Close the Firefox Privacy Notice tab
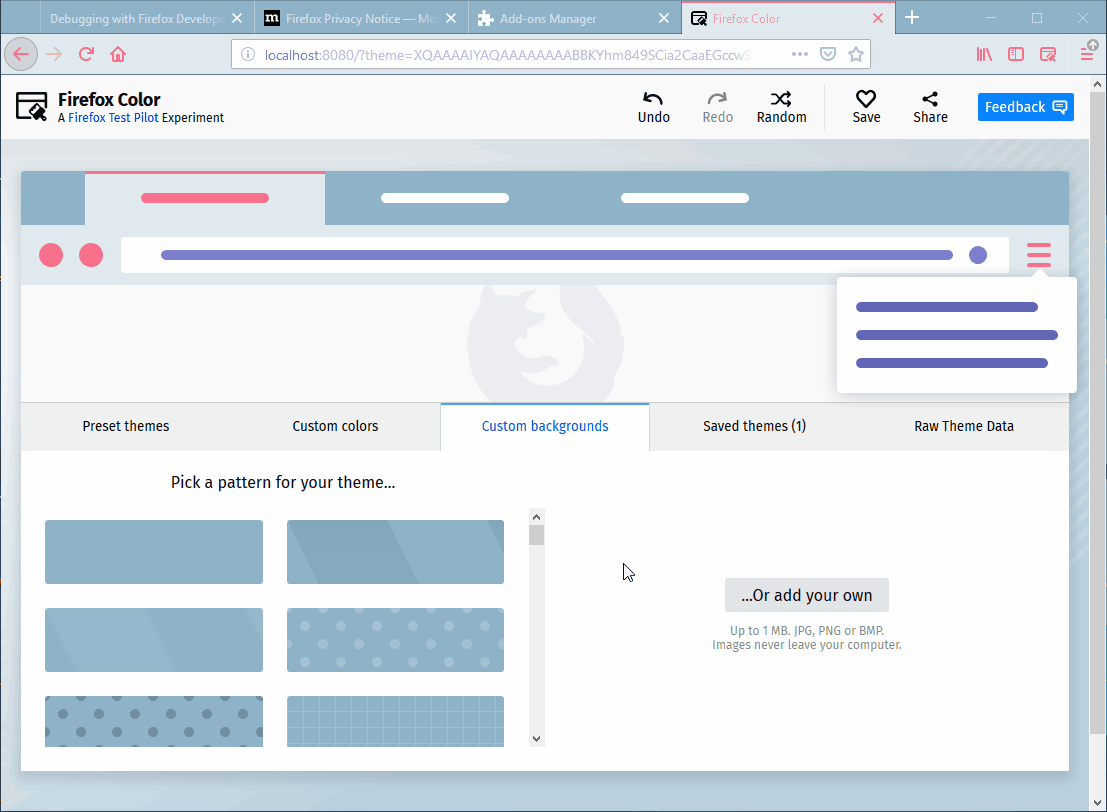This screenshot has height=812, width=1107. pos(451,18)
